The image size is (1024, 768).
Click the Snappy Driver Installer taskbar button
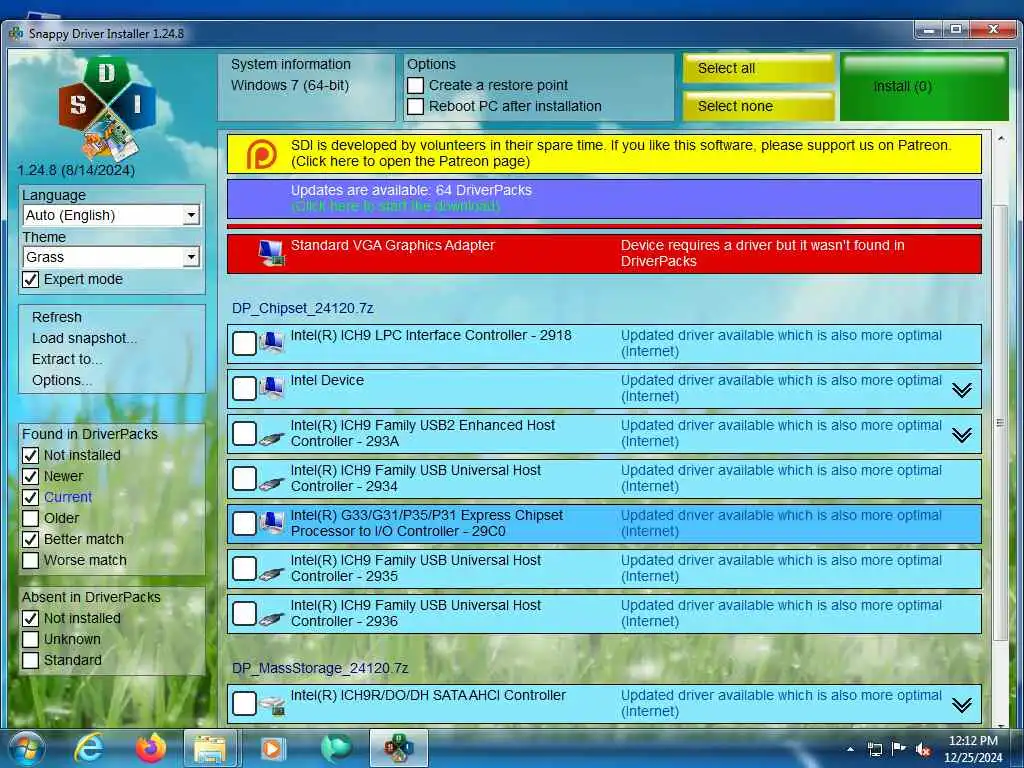[x=398, y=748]
